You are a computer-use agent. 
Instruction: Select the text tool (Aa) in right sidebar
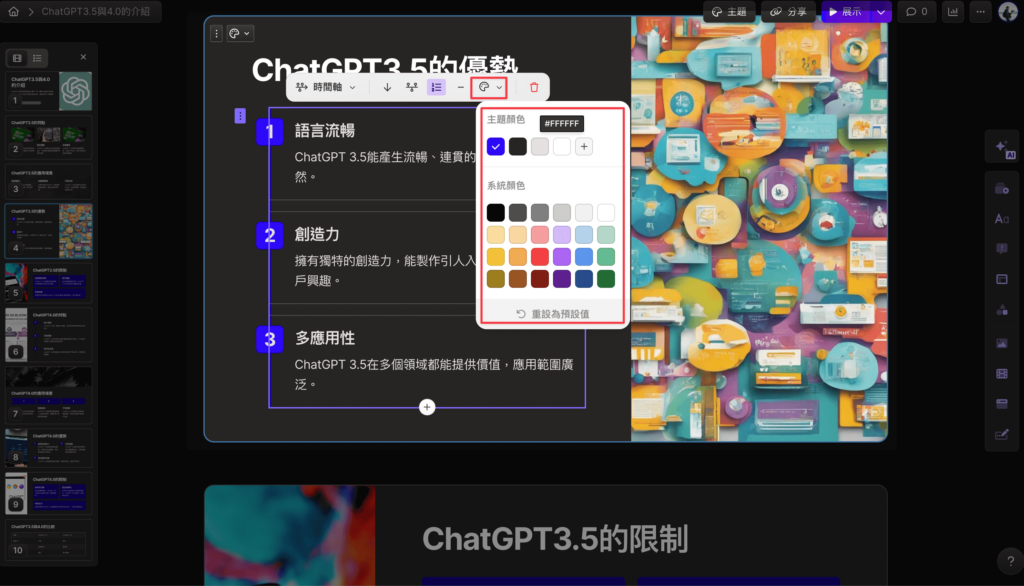(x=1002, y=218)
